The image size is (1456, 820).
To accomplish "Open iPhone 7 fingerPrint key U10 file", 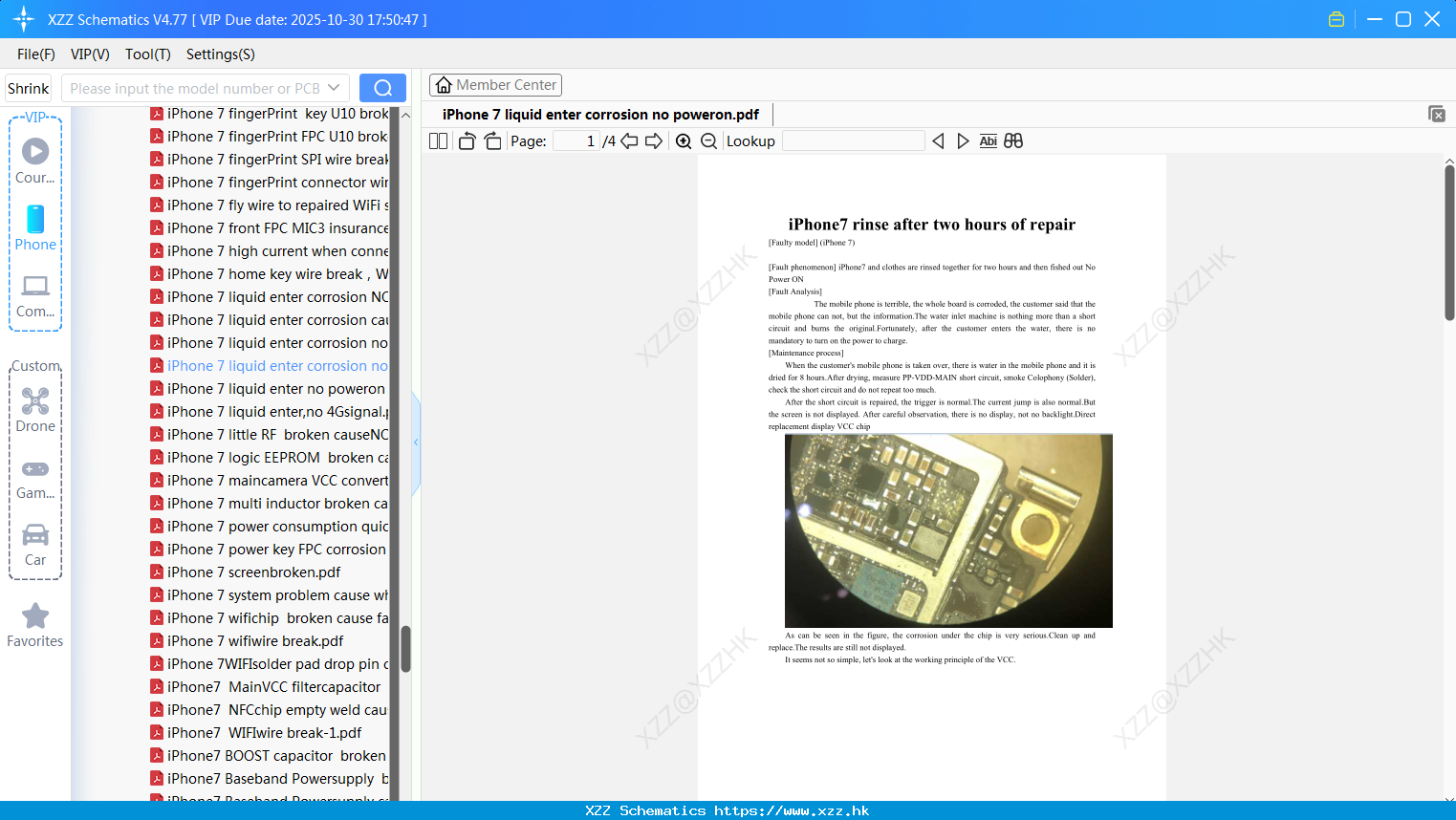I will click(x=270, y=114).
